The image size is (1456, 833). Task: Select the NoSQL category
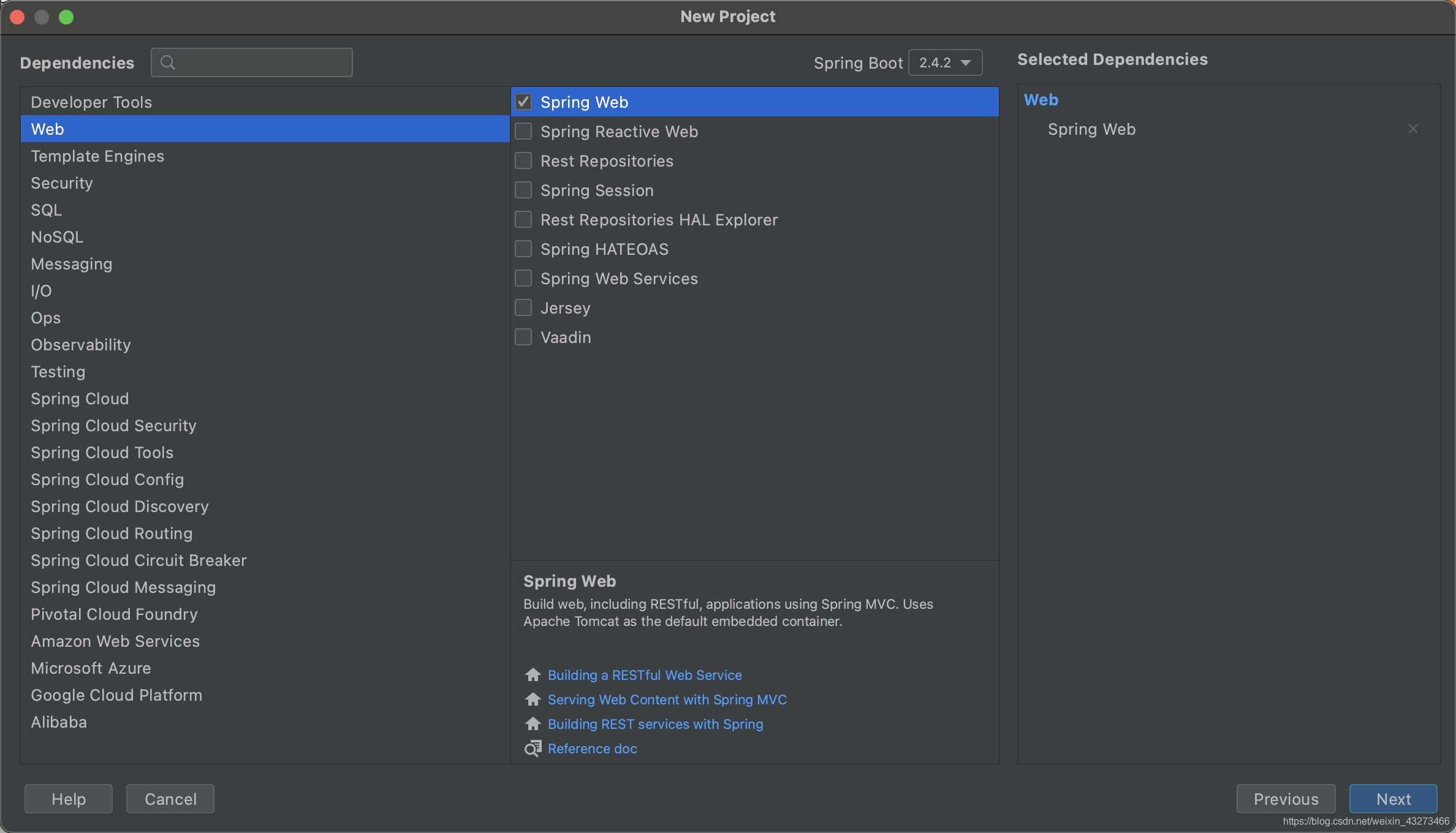tap(265, 236)
